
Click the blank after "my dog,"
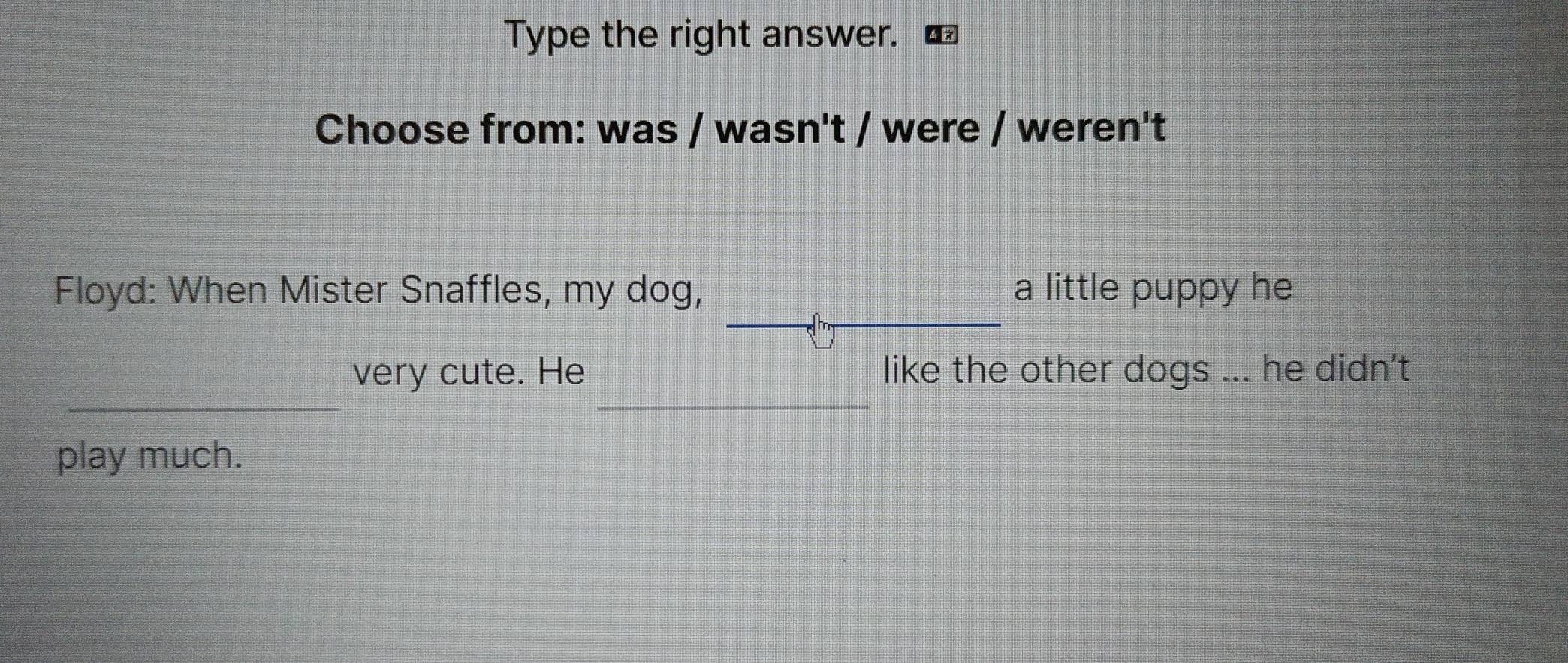tap(863, 306)
